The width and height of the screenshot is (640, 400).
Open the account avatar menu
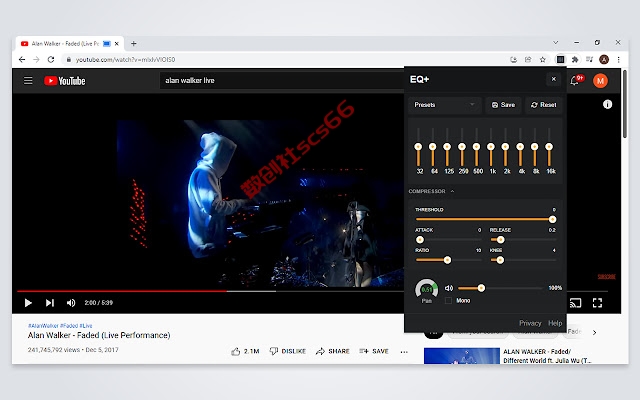point(600,81)
